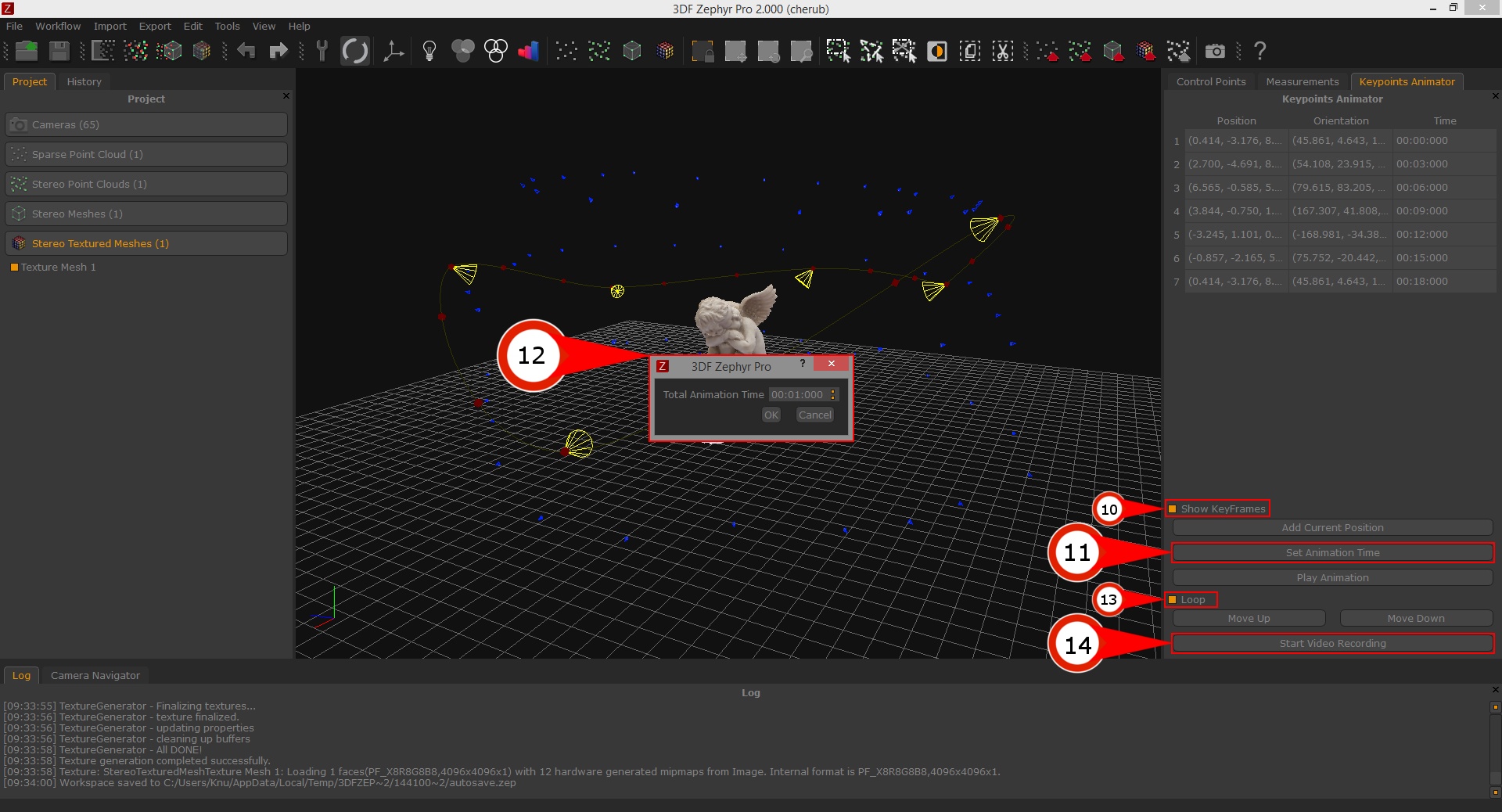Click the undo arrow icon
This screenshot has height=812, width=1502.
pyautogui.click(x=246, y=52)
